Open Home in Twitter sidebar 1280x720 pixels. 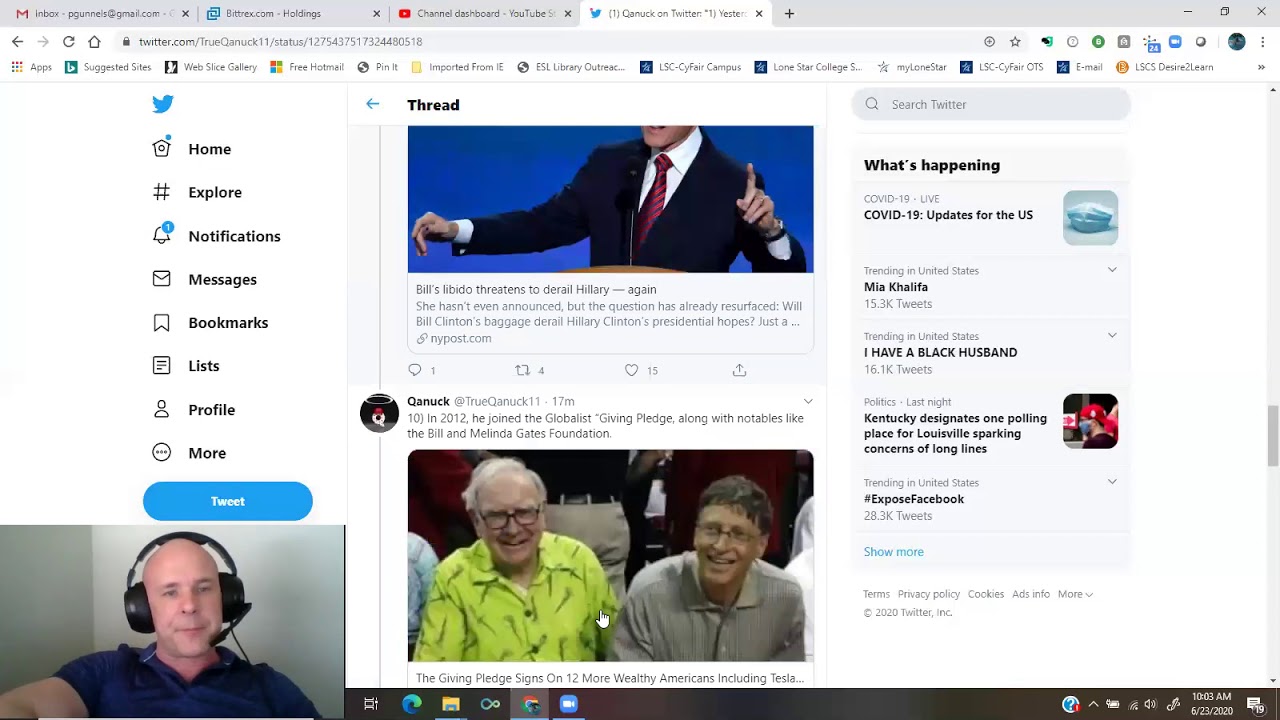[192, 149]
